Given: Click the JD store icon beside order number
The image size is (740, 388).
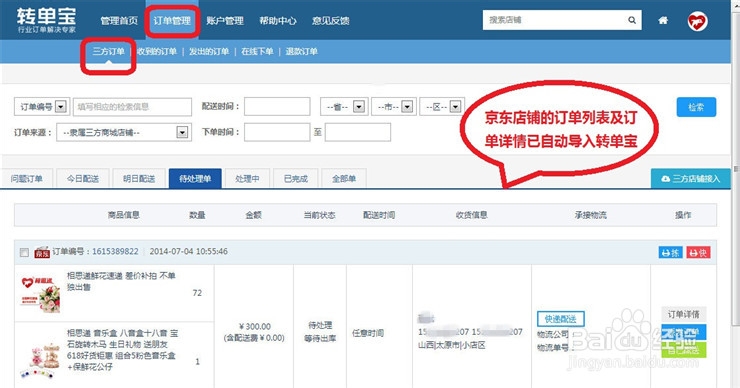Looking at the screenshot, I should (x=42, y=252).
